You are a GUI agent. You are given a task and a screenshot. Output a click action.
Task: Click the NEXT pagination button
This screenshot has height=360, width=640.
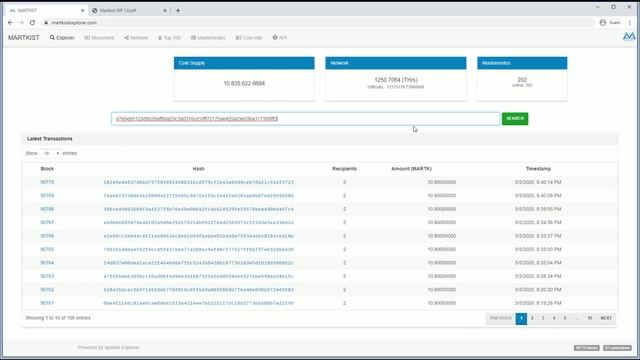click(606, 318)
